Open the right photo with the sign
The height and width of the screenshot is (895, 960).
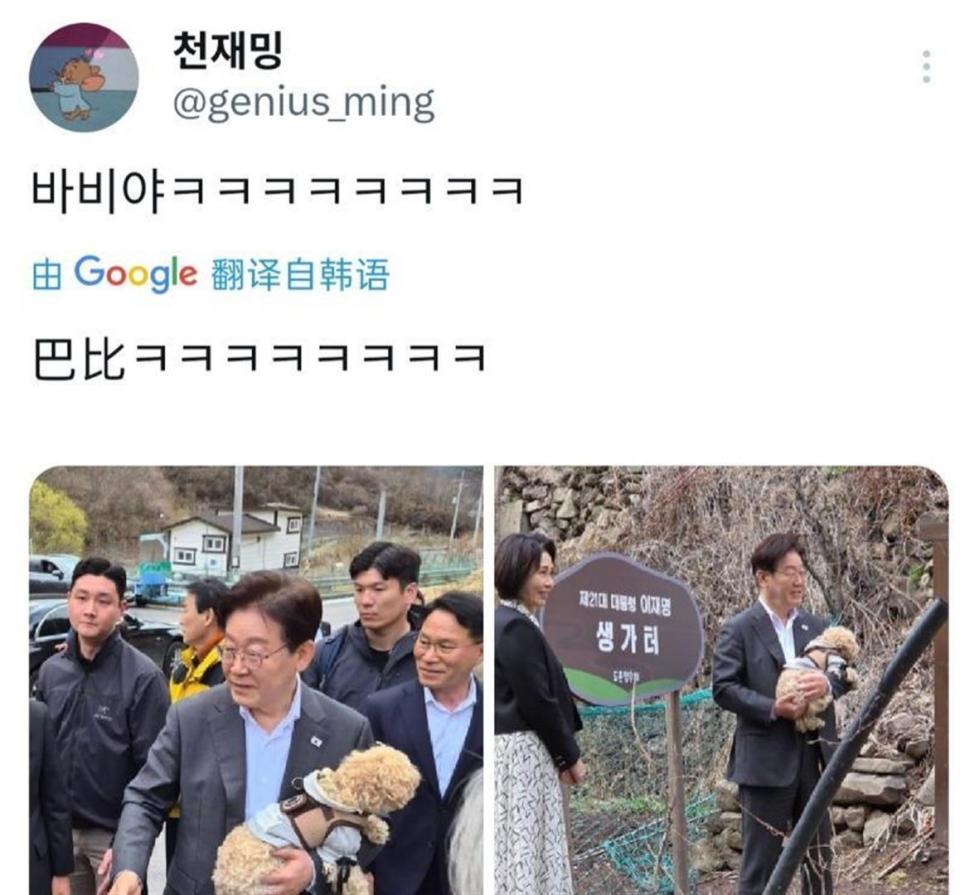[721, 680]
